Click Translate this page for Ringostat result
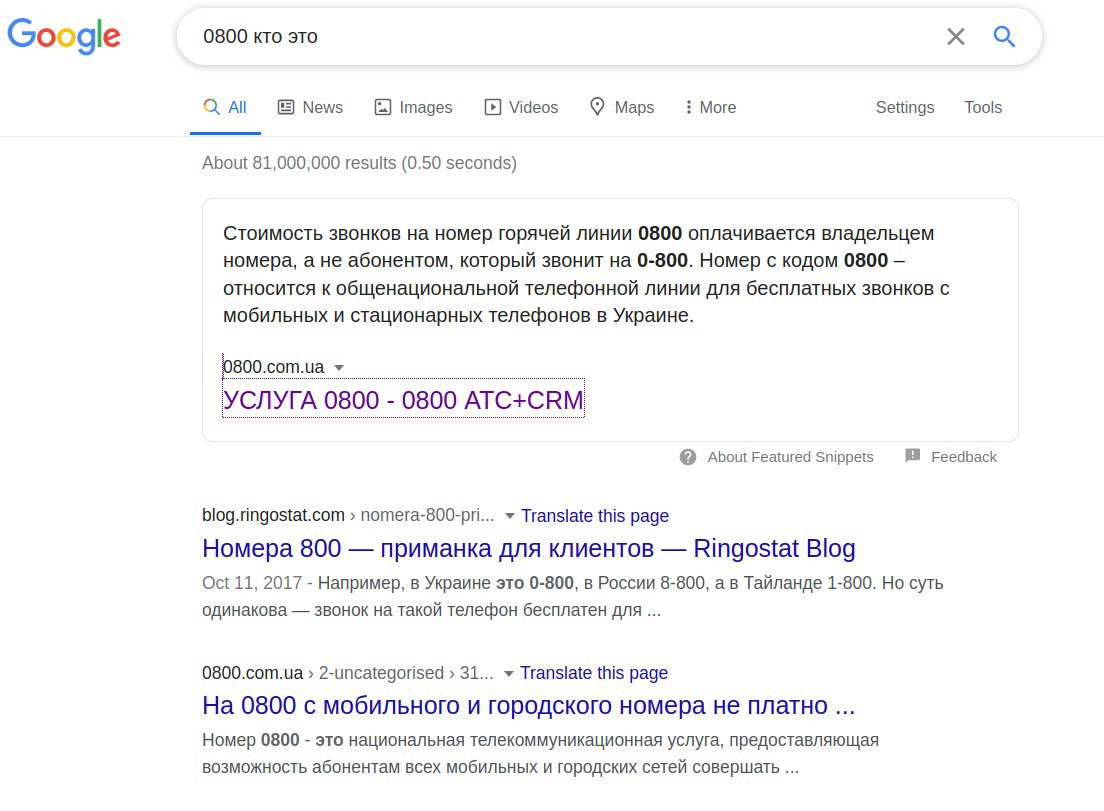1104x811 pixels. click(x=595, y=516)
